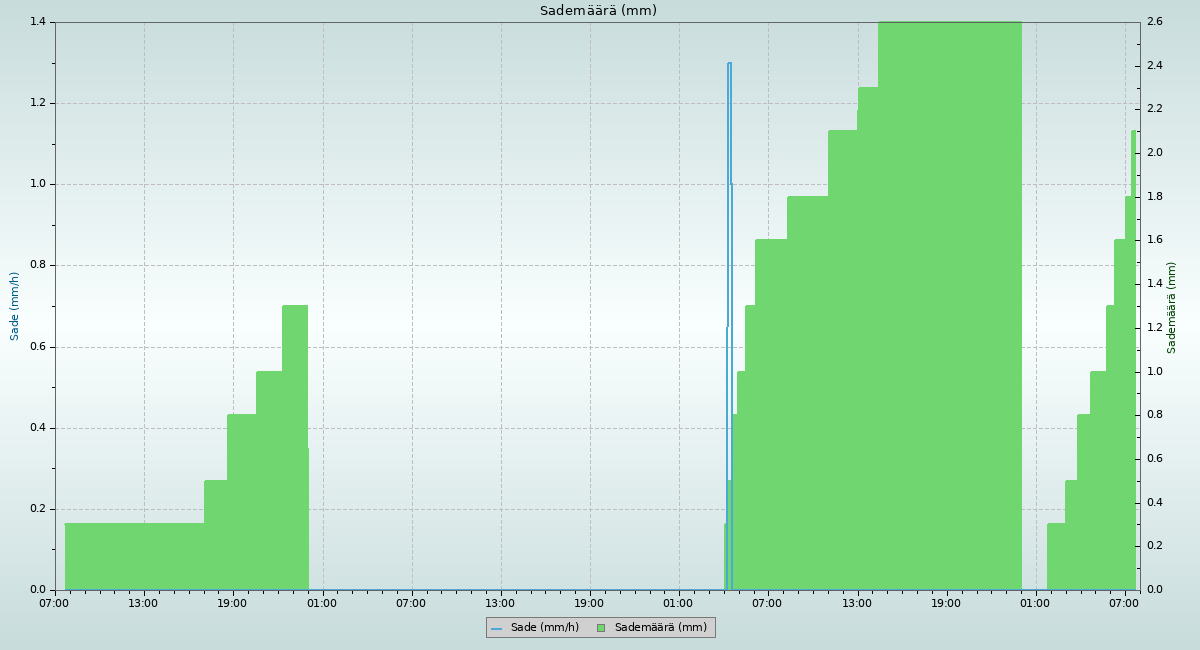The height and width of the screenshot is (650, 1200).
Task: Click the last 19:00 label on time axis
Action: (946, 603)
